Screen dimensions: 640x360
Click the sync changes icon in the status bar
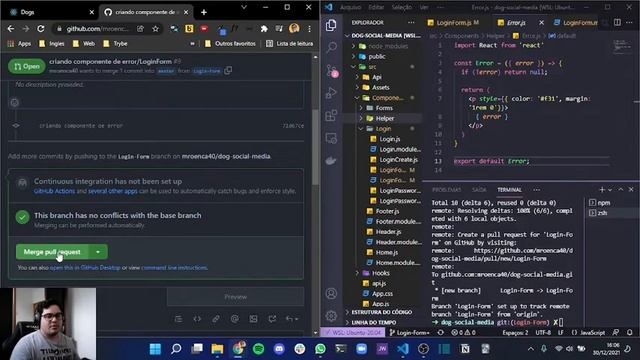pos(440,332)
